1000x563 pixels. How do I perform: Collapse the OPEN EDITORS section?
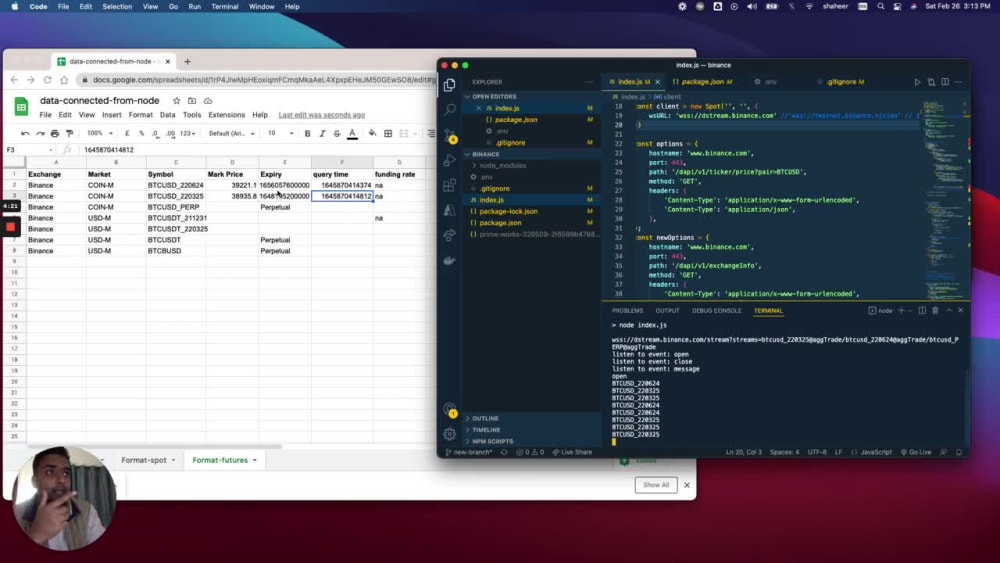pyautogui.click(x=494, y=96)
